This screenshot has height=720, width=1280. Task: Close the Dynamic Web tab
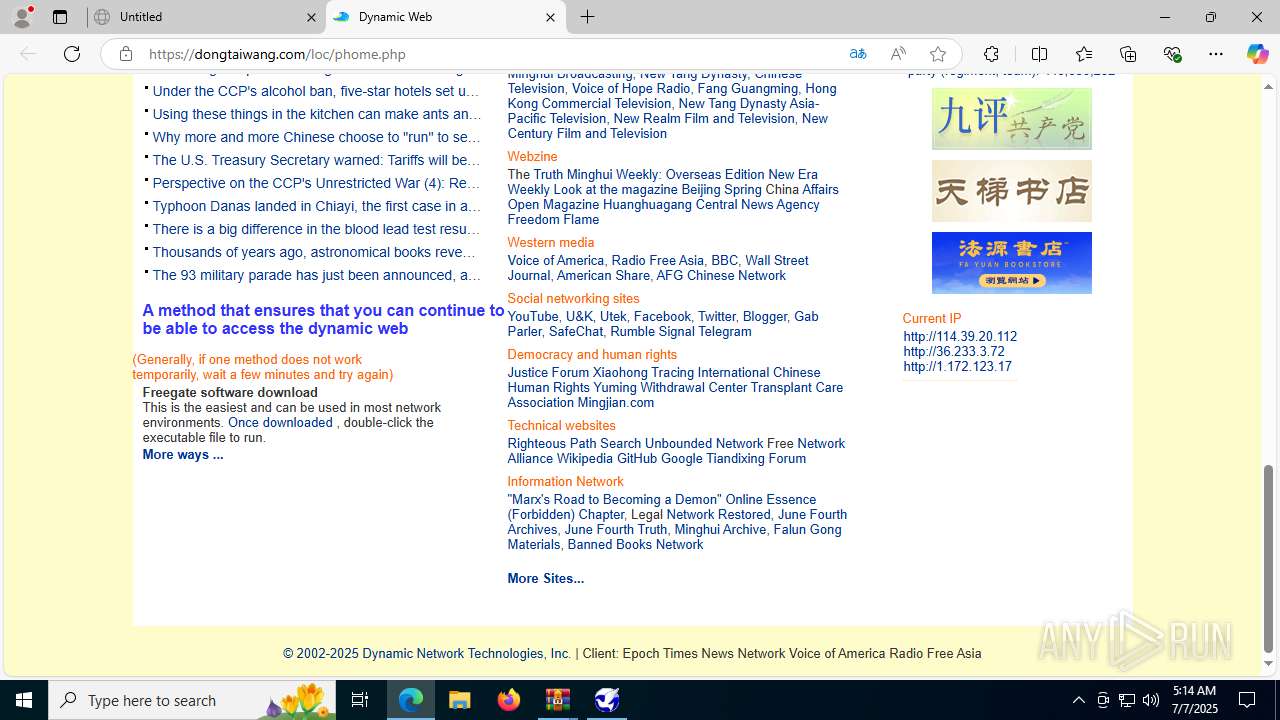(x=550, y=17)
